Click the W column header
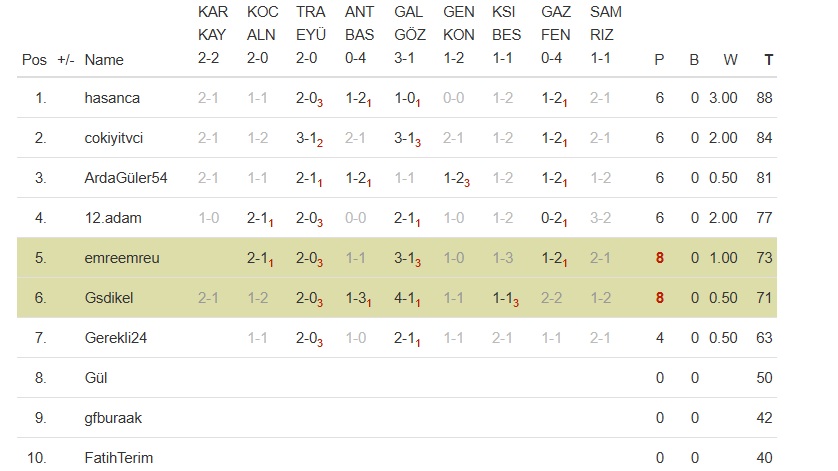 (730, 60)
